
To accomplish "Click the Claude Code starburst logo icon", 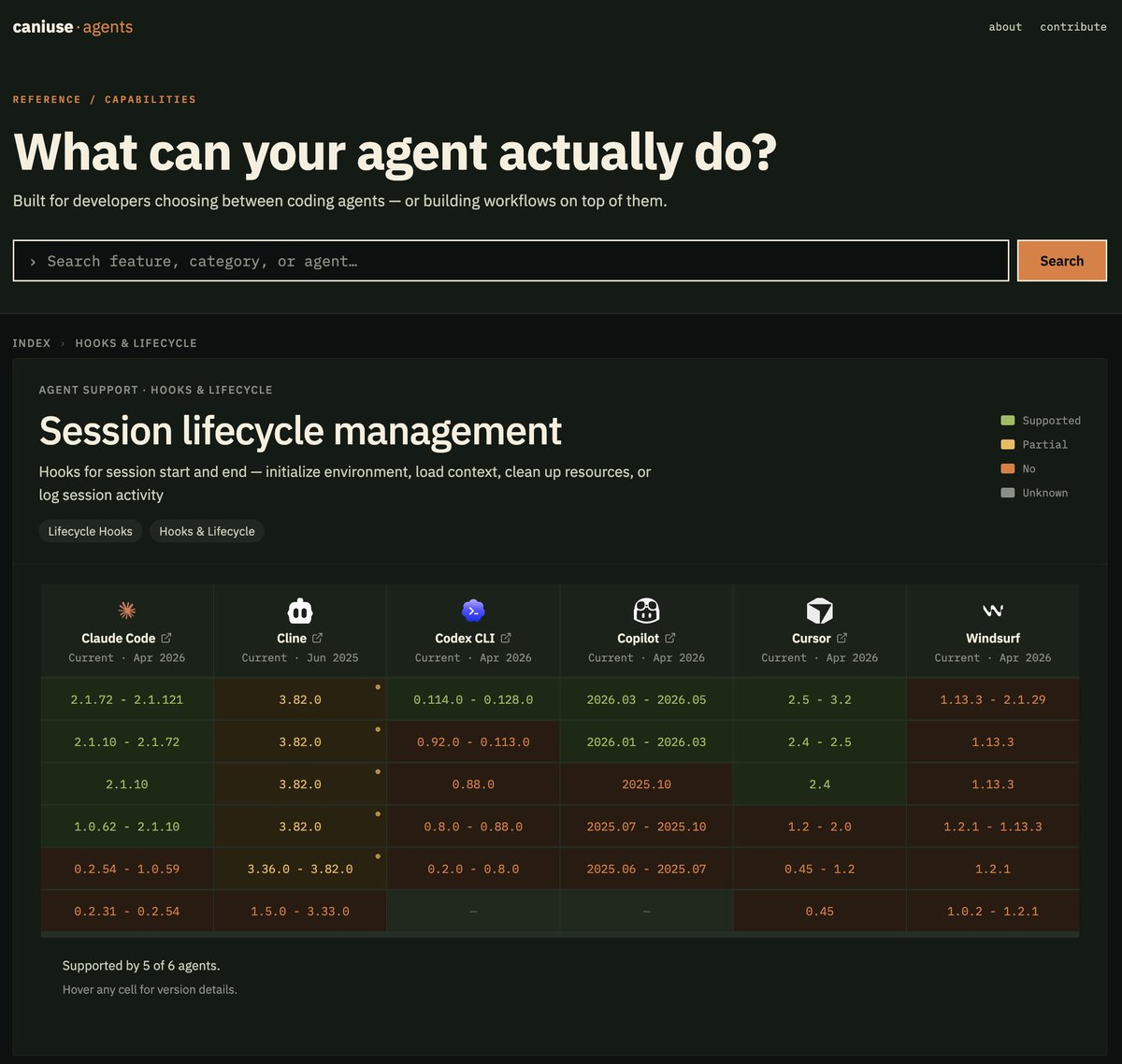I will (x=127, y=611).
